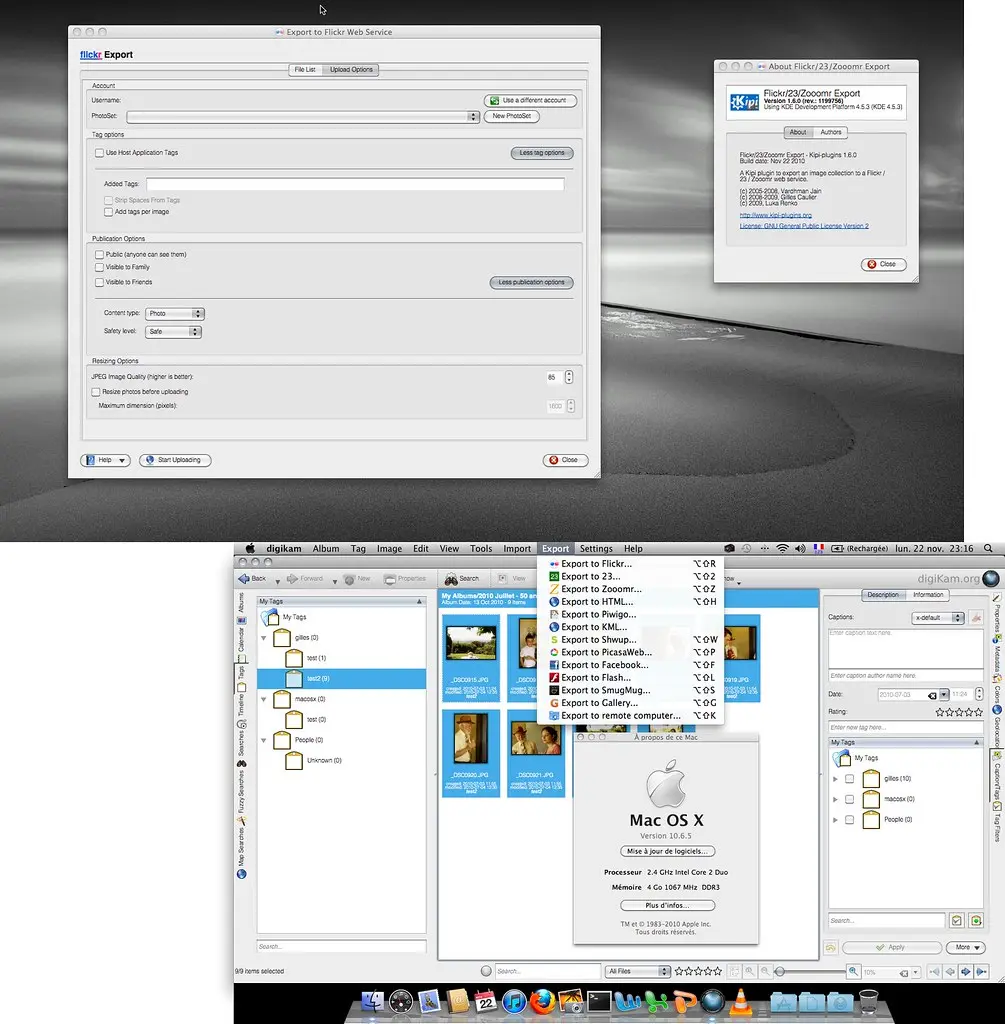Open the Albums sidebar tab

241,603
